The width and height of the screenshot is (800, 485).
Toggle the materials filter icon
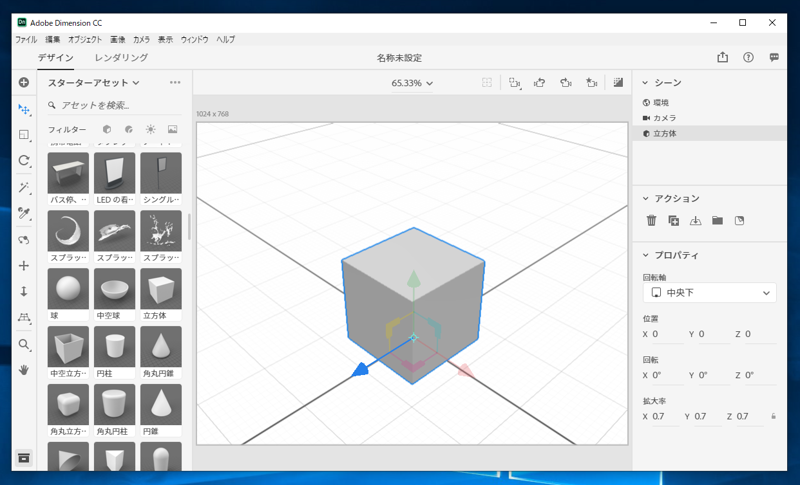click(129, 130)
